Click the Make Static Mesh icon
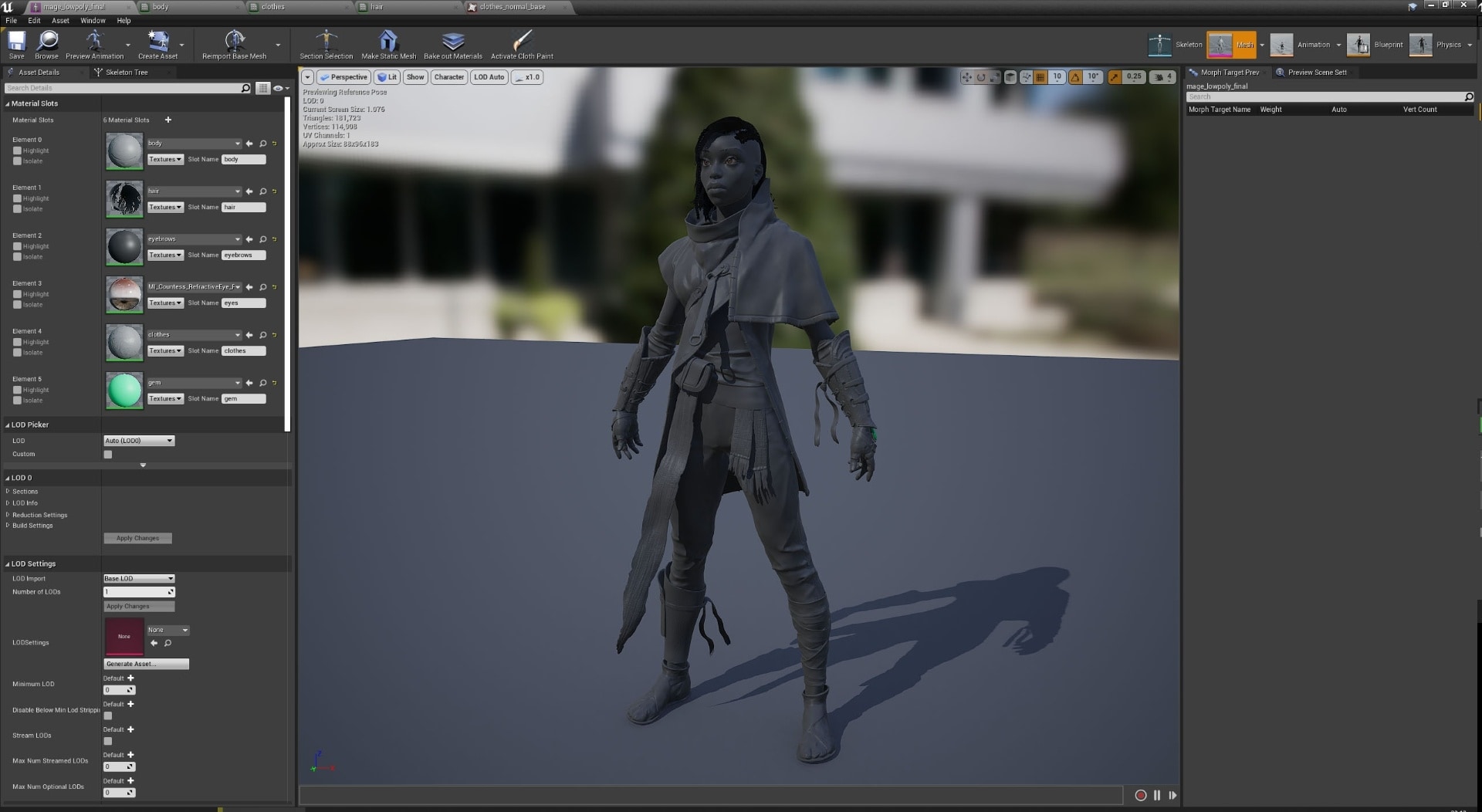Image resolution: width=1482 pixels, height=812 pixels. [388, 41]
